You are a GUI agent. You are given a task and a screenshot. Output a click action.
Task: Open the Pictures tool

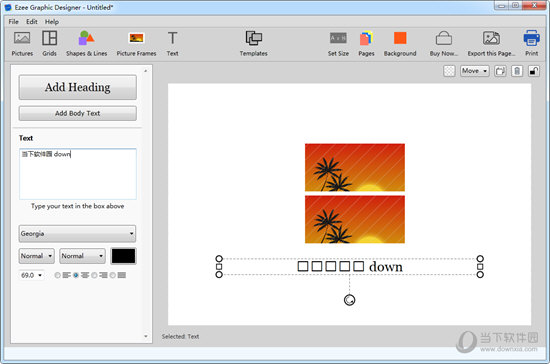(x=22, y=43)
